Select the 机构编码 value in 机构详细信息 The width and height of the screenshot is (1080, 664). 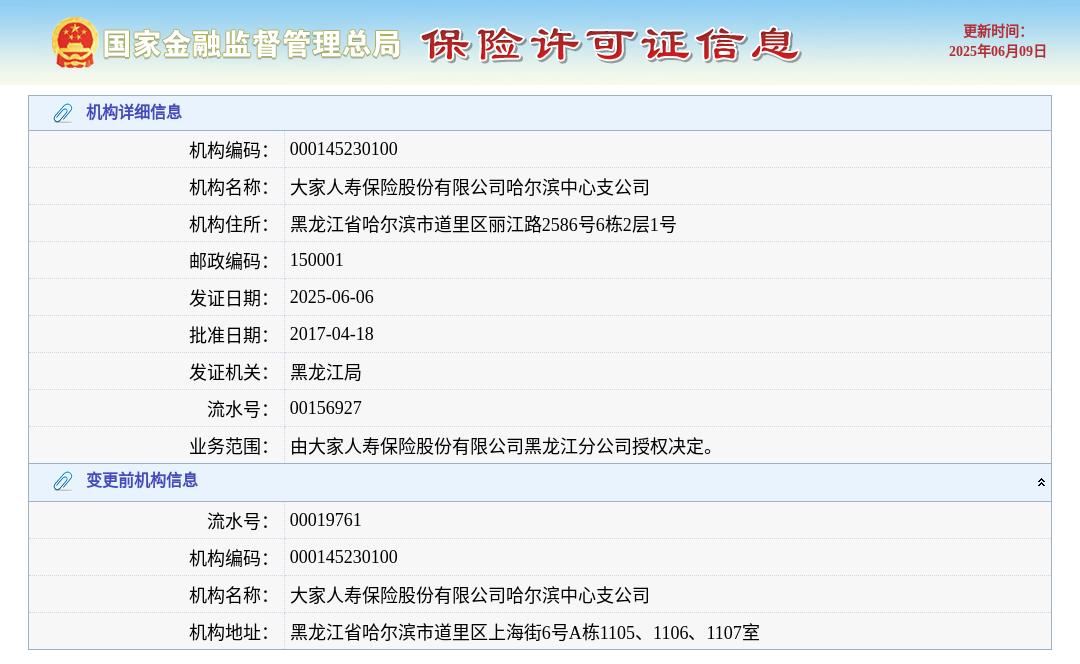pyautogui.click(x=344, y=149)
